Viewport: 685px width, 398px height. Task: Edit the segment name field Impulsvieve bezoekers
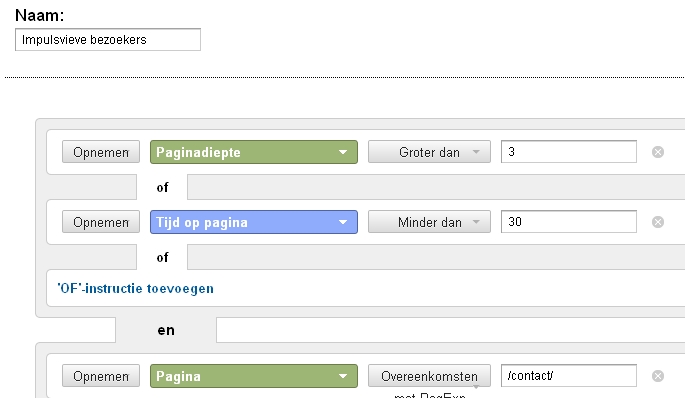pos(108,40)
